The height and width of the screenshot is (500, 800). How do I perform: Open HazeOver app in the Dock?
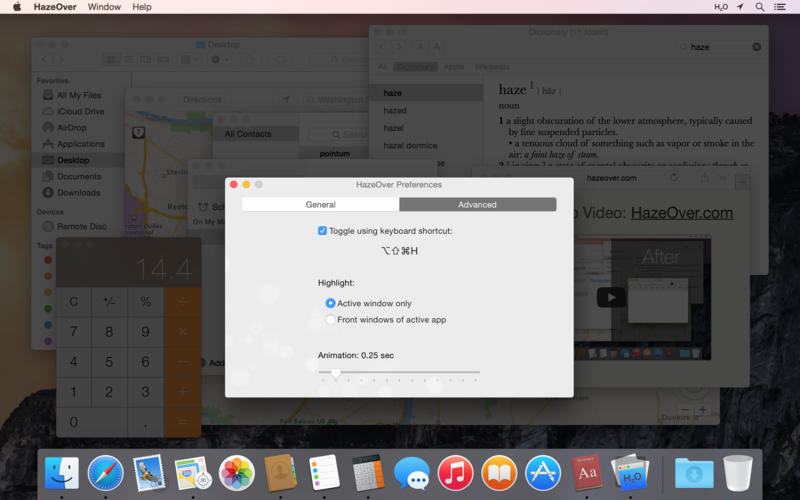tap(630, 473)
